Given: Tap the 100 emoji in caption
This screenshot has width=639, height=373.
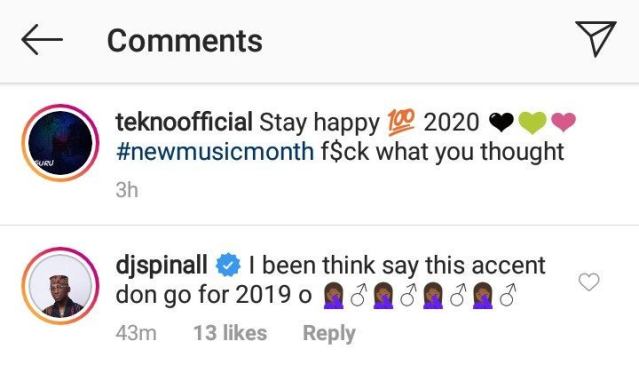Looking at the screenshot, I should point(401,122).
